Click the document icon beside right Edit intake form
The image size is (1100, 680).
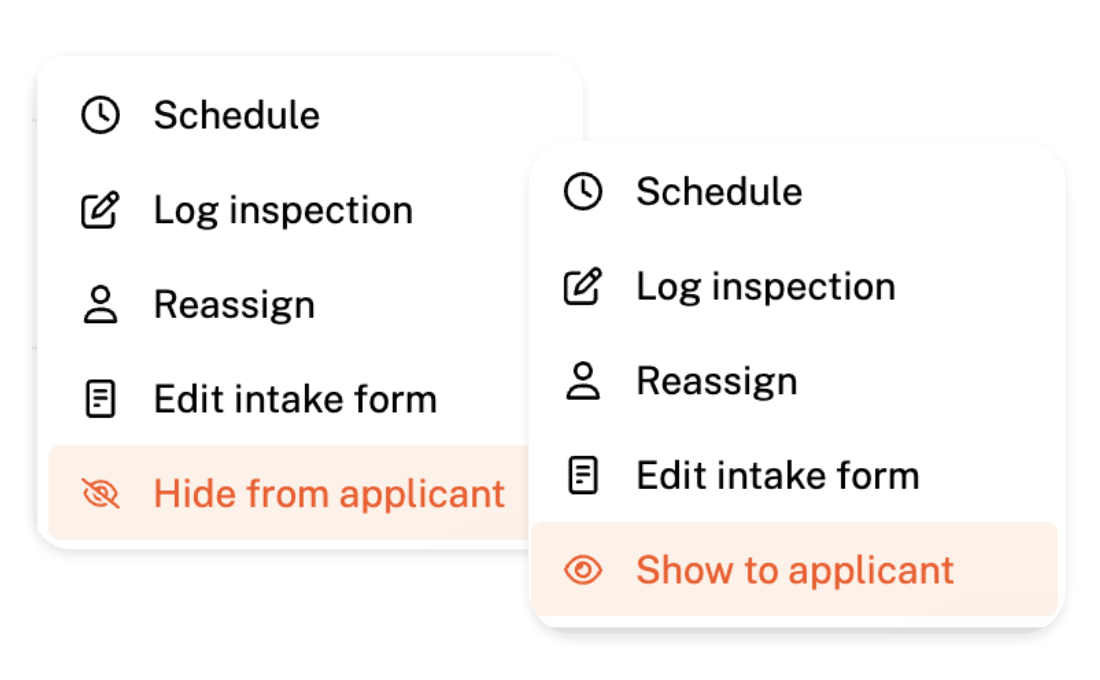pyautogui.click(x=583, y=476)
